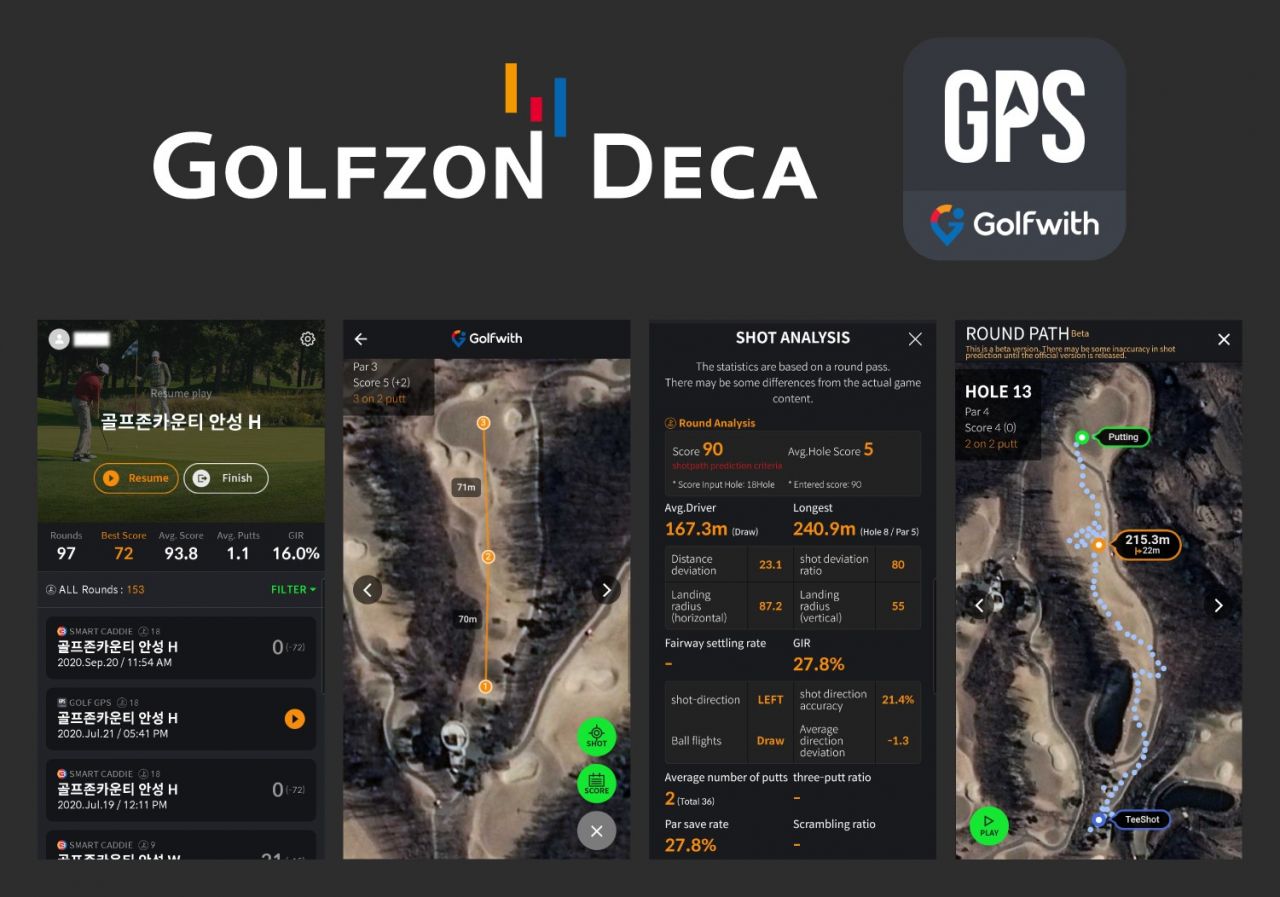1280x897 pixels.
Task: Tap the 71m distance label
Action: coord(466,487)
